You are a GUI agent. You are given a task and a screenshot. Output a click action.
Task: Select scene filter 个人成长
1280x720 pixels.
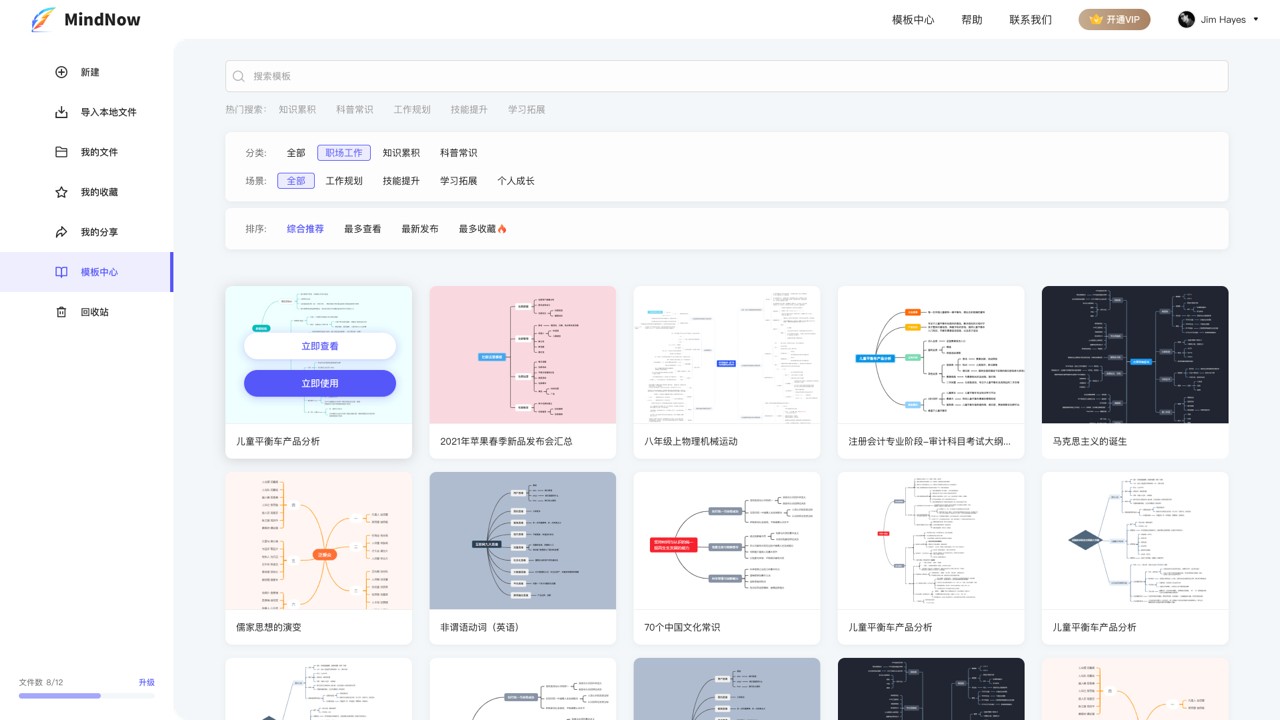516,181
